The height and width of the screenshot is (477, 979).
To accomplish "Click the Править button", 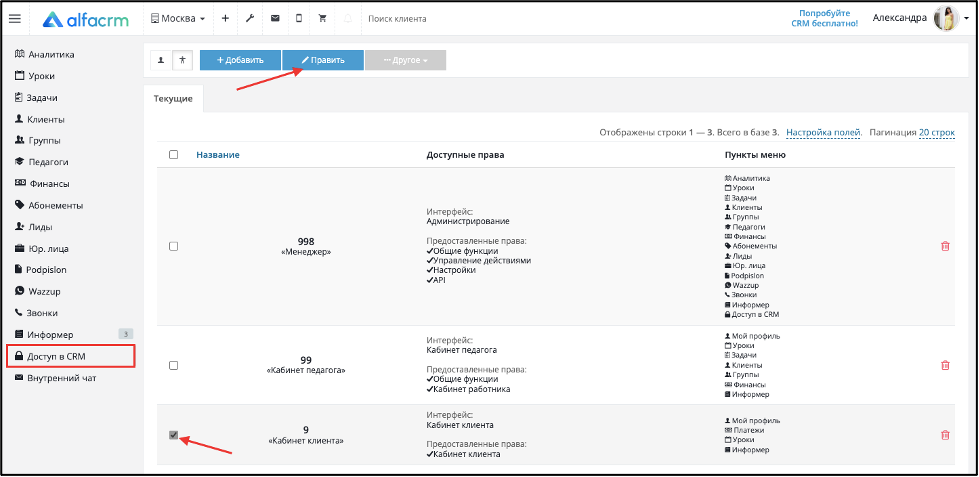I will tap(323, 60).
